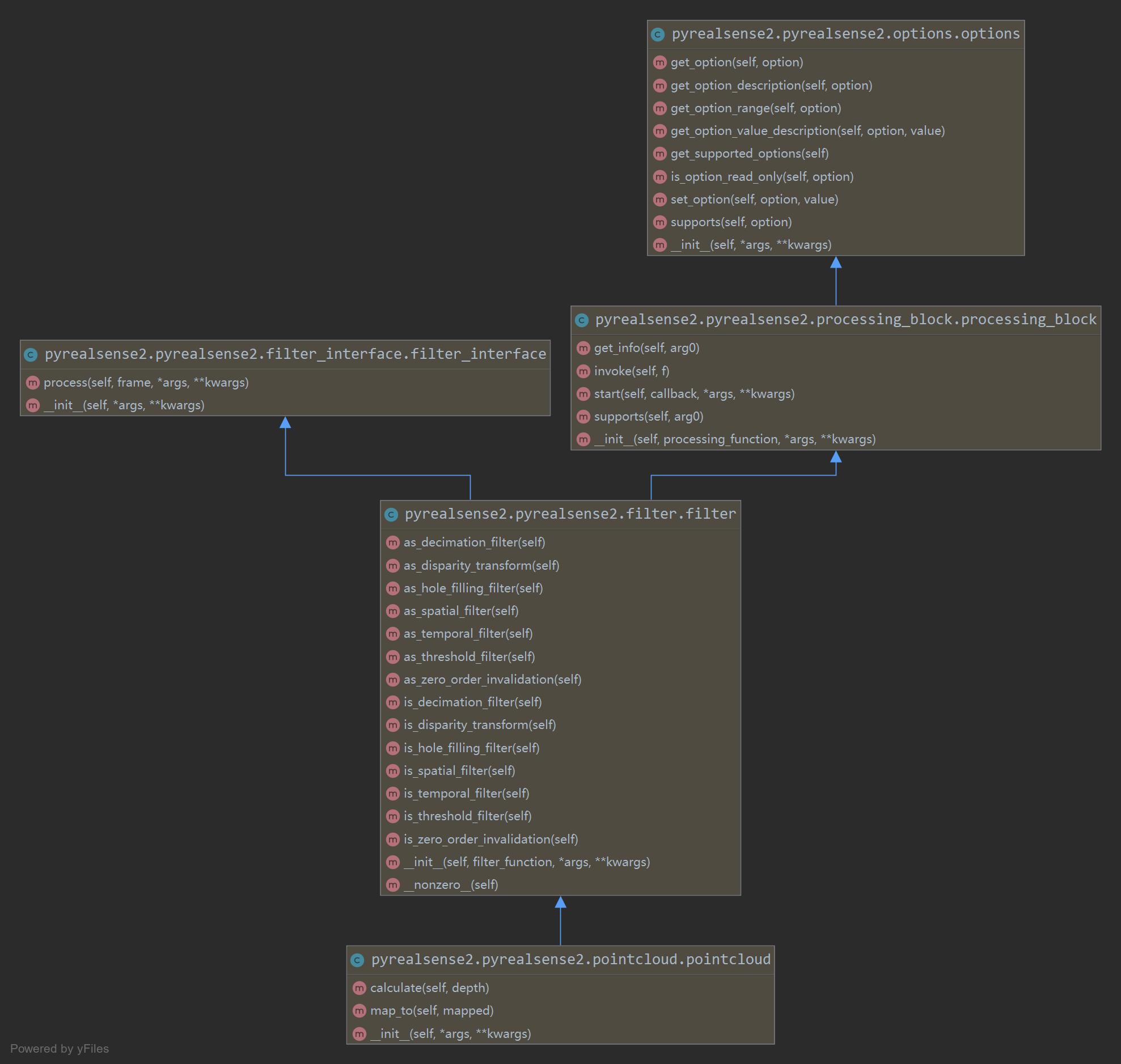Viewport: 1121px width, 1064px height.
Task: Click __init__(self, filter_function, *args, **kwargs)
Action: [526, 862]
